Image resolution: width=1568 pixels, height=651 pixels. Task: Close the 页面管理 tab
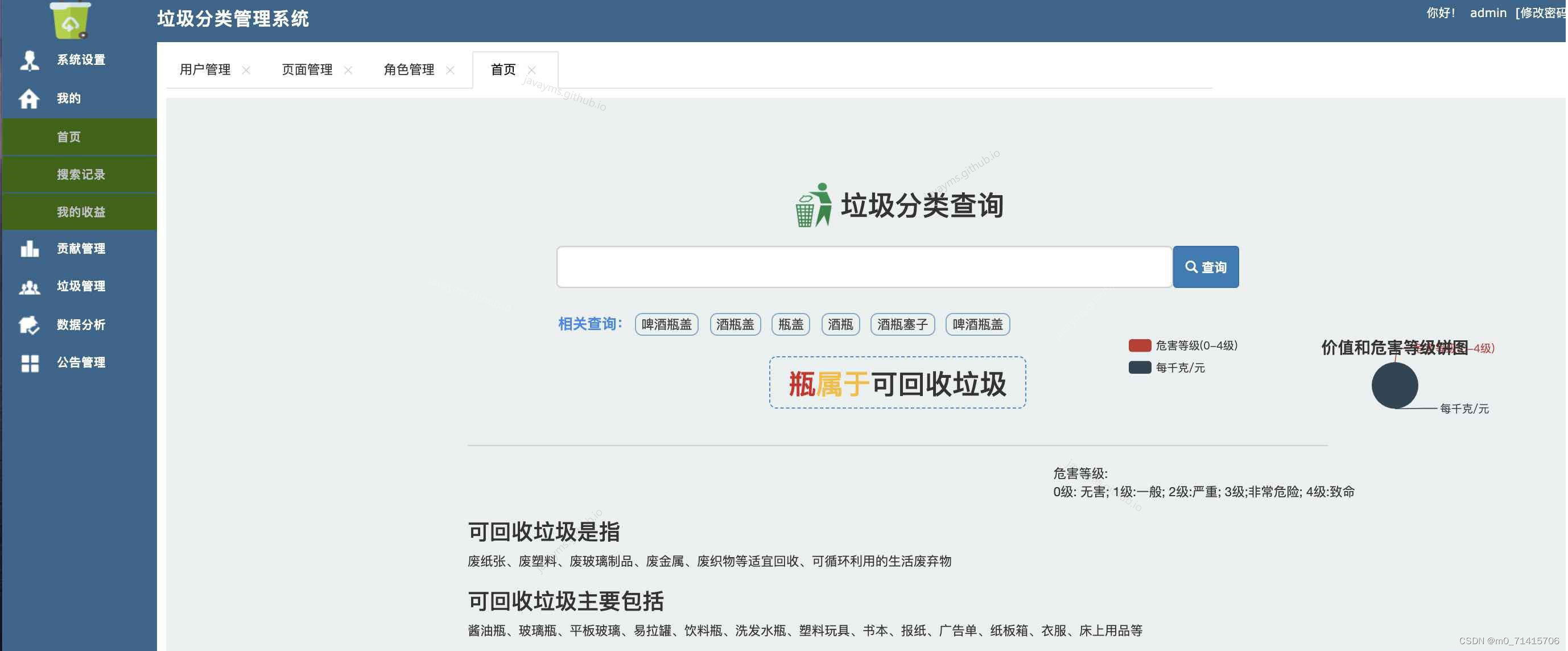[x=348, y=70]
